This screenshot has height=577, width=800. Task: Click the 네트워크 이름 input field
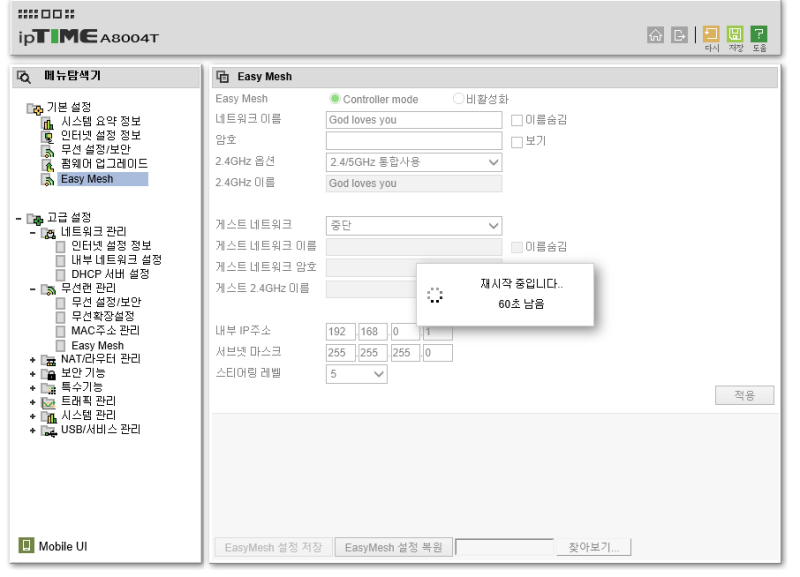click(412, 120)
